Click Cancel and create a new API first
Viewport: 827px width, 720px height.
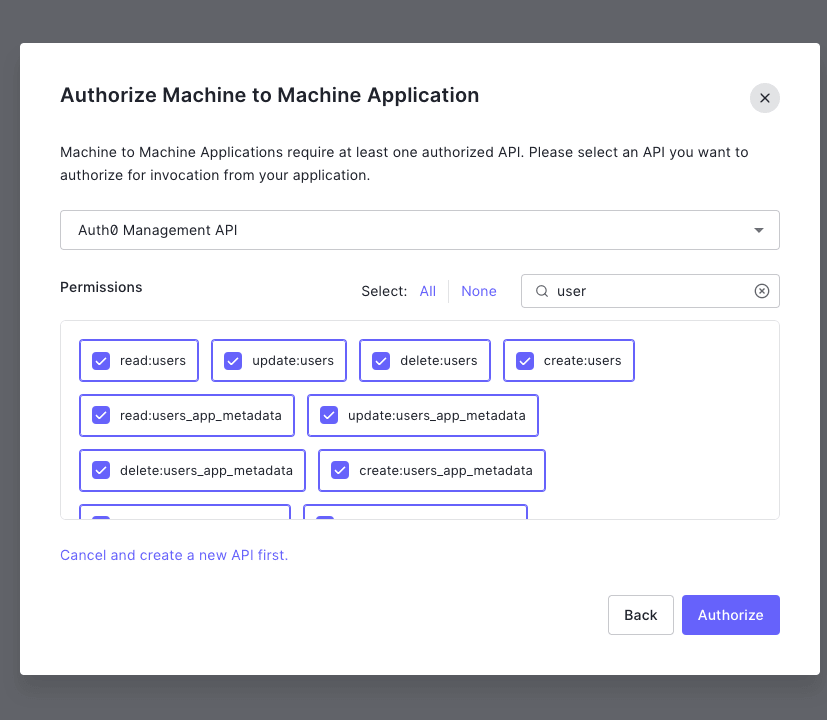pyautogui.click(x=174, y=555)
